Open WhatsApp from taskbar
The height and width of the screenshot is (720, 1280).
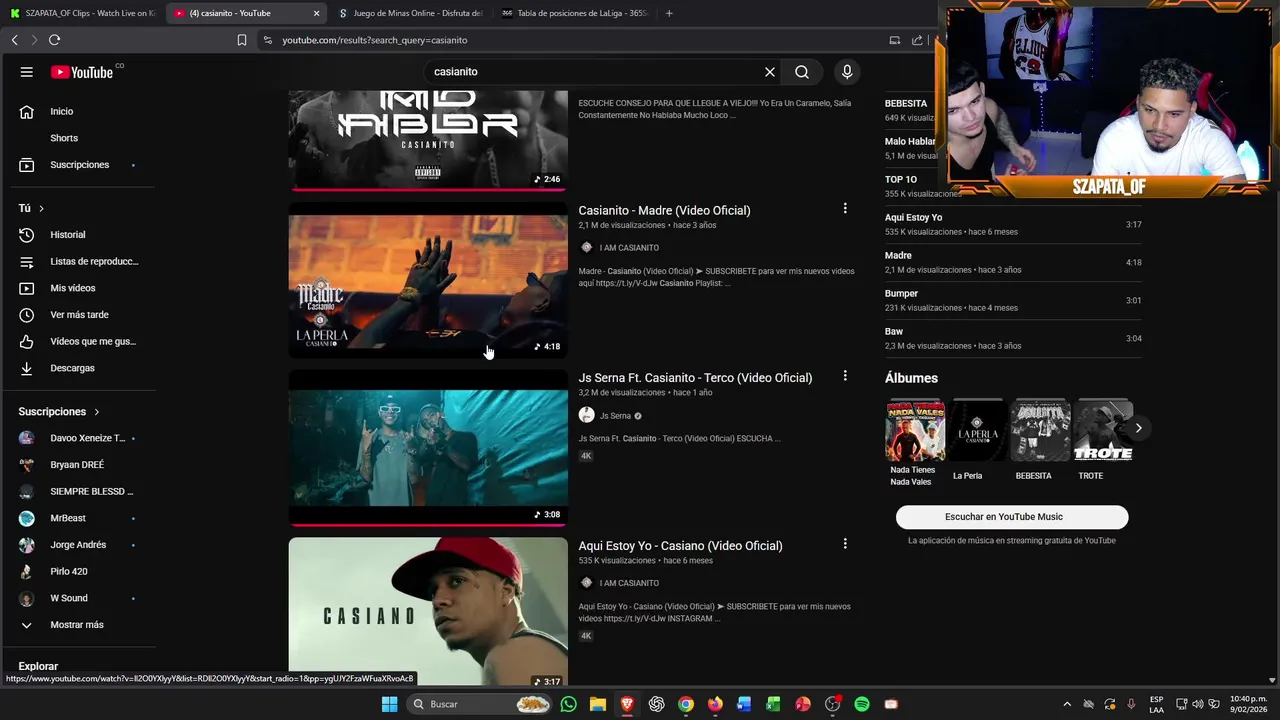(569, 704)
